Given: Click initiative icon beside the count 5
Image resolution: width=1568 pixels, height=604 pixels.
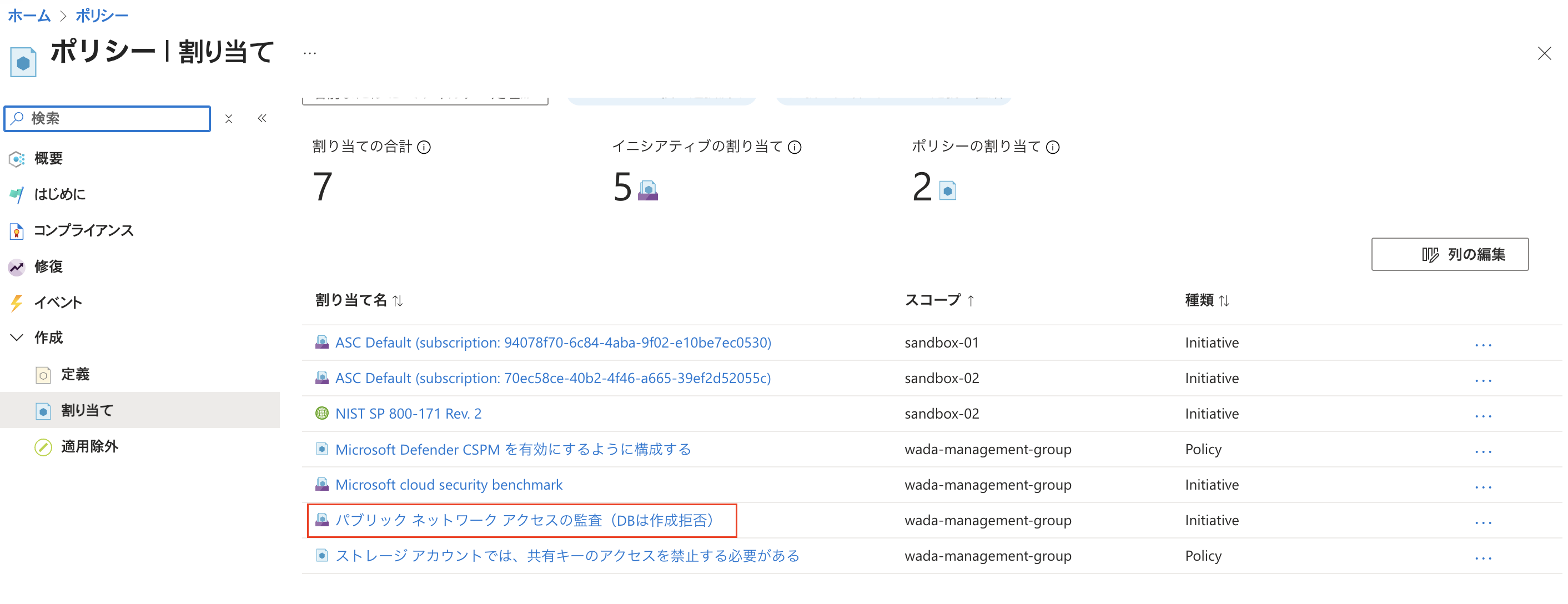Looking at the screenshot, I should click(x=649, y=190).
